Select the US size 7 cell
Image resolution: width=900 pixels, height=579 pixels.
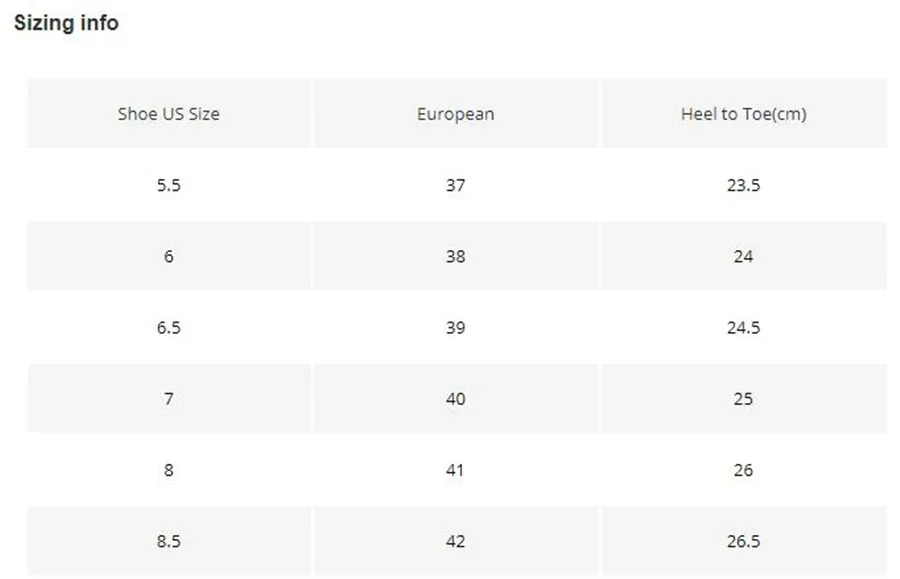pos(168,399)
